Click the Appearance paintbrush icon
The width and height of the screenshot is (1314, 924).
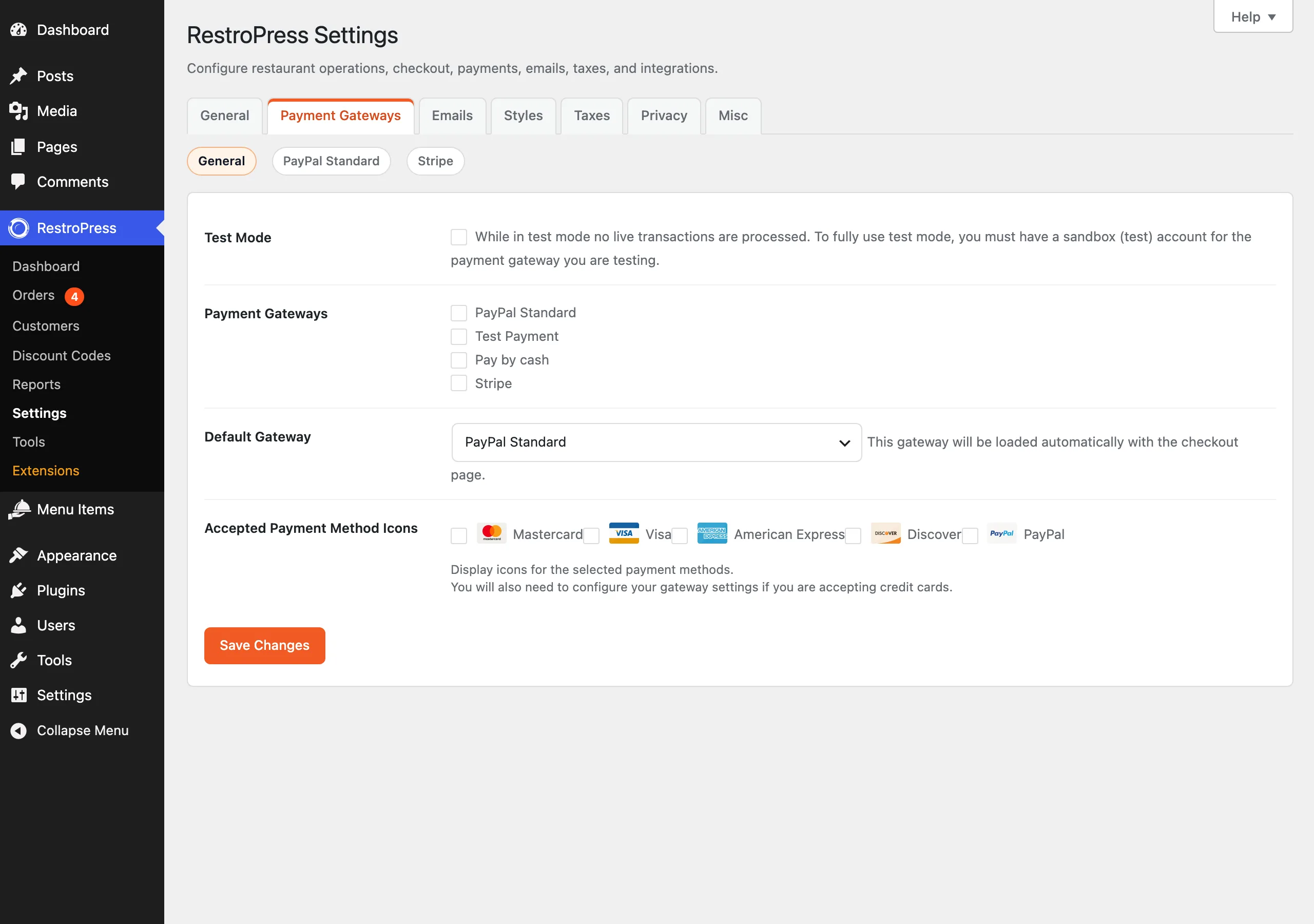click(18, 555)
